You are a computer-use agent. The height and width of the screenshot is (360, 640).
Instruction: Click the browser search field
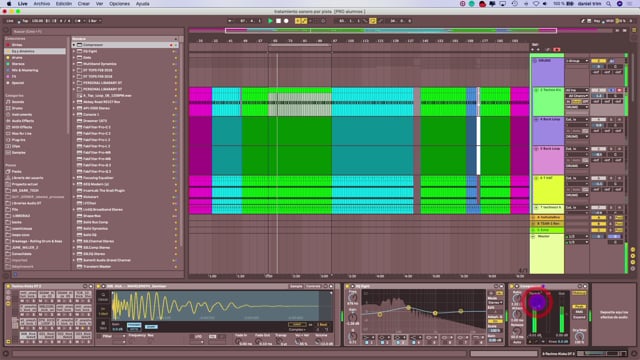click(94, 31)
